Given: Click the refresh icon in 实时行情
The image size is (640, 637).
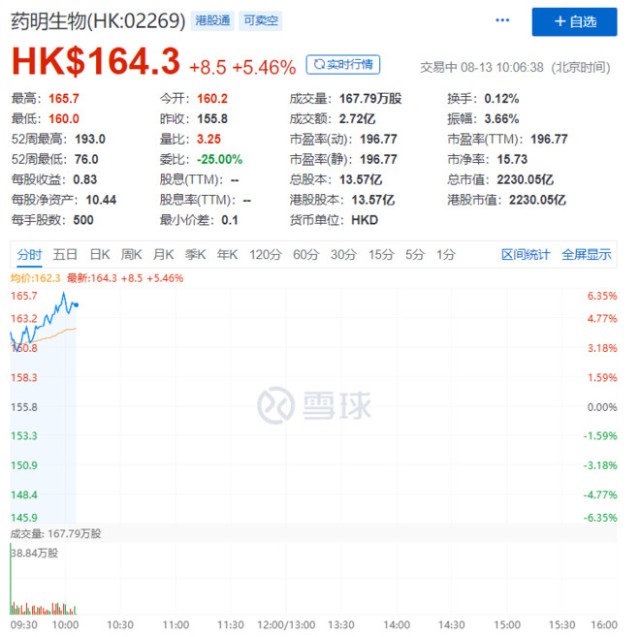Looking at the screenshot, I should pyautogui.click(x=318, y=65).
